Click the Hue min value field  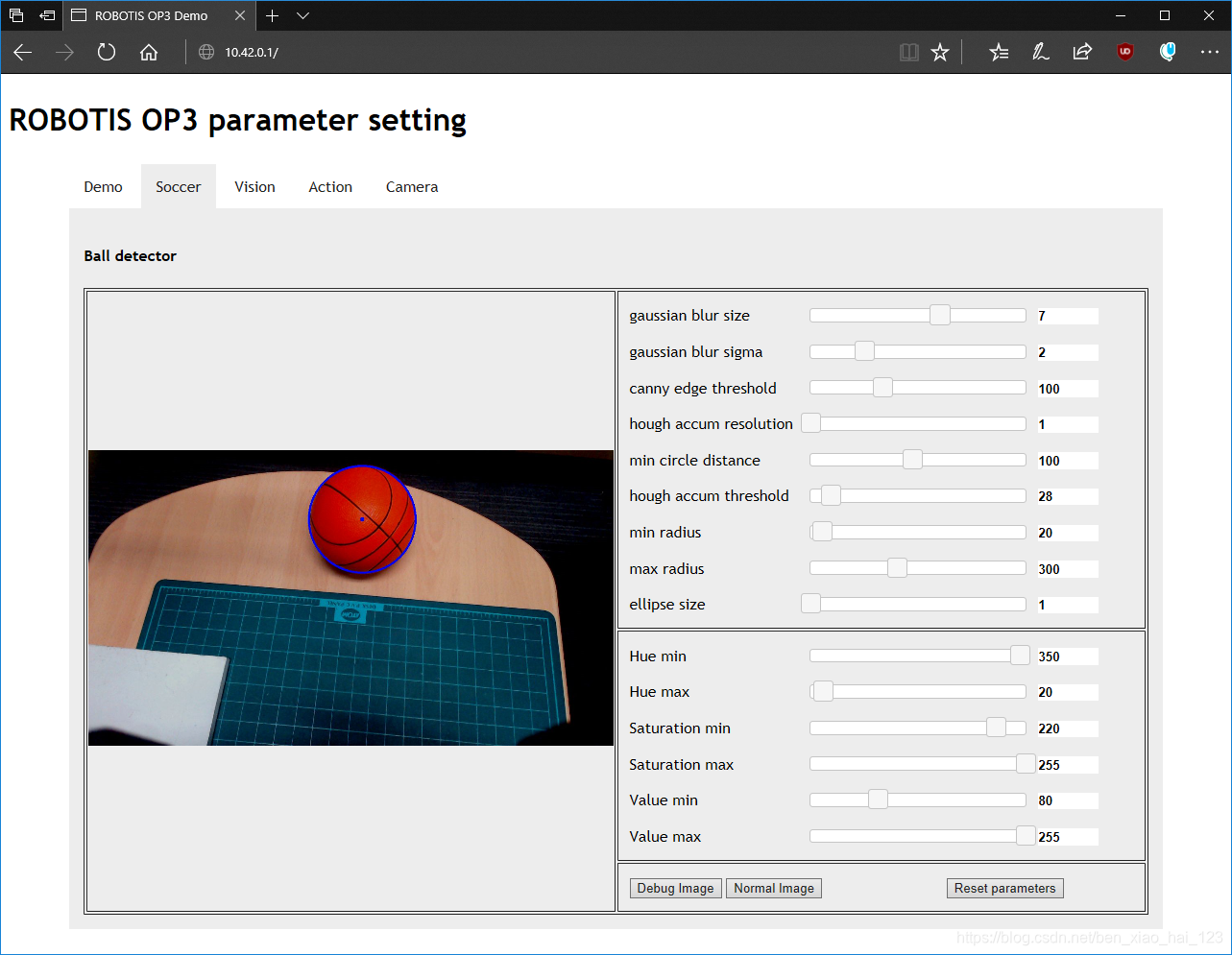(1068, 657)
